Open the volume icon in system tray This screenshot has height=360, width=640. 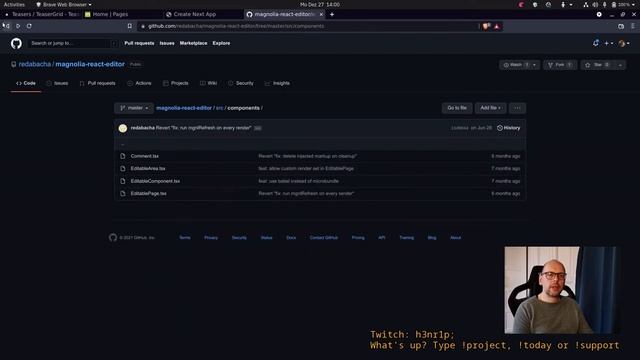[595, 4]
